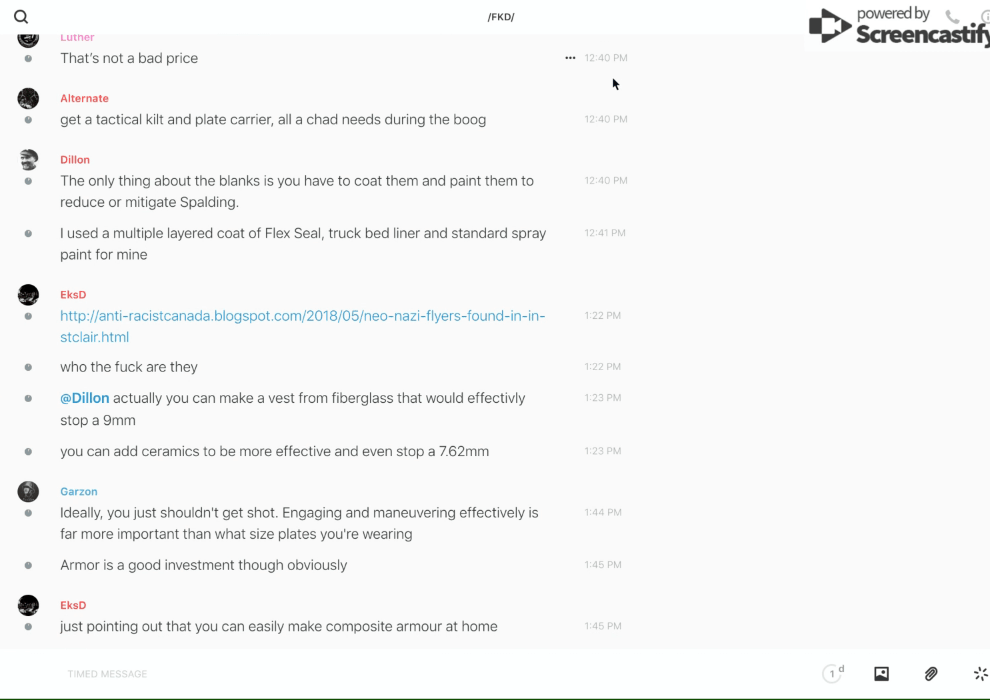Click the @Dillon mention

84,398
